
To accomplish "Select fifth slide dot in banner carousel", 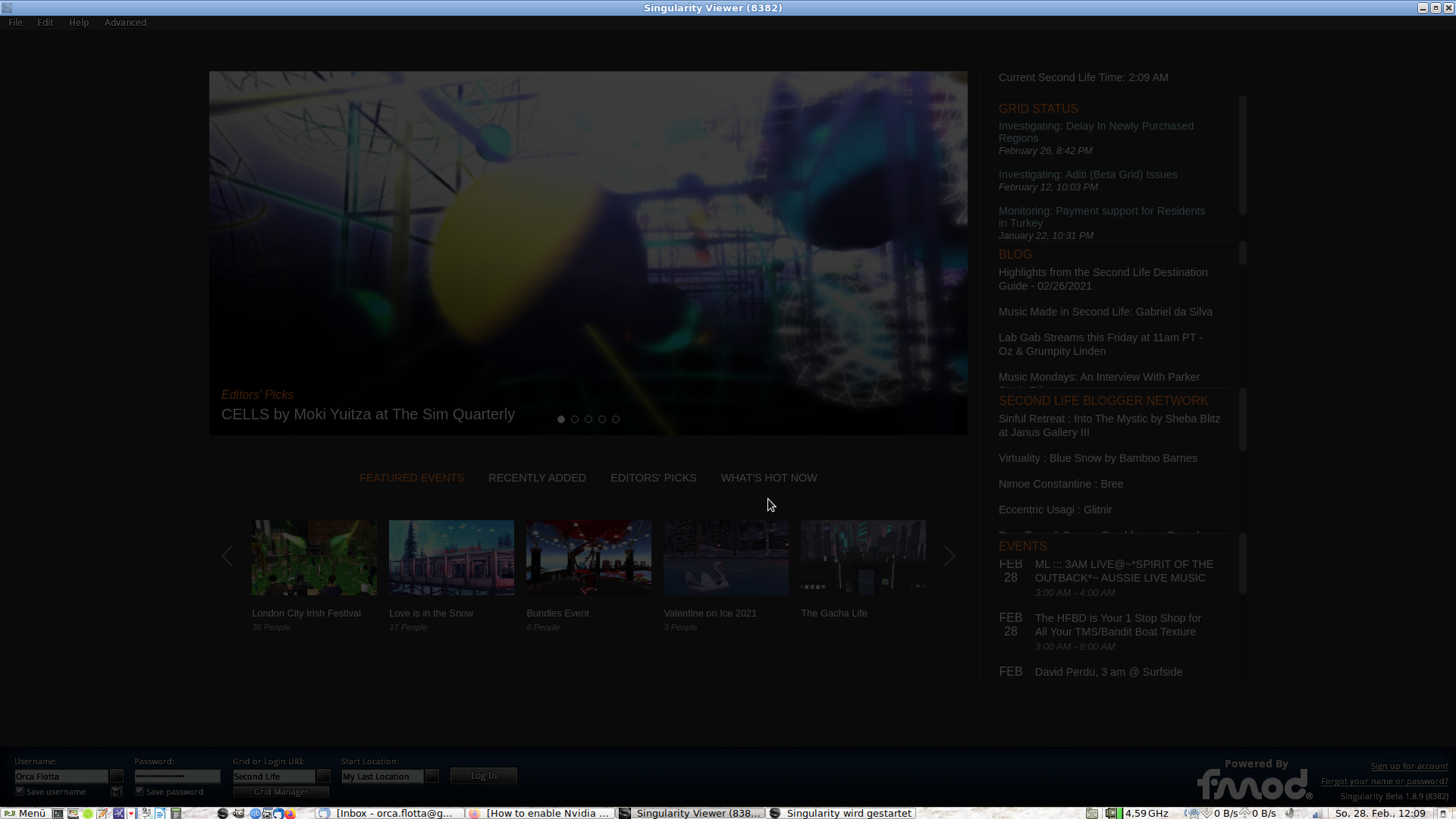I will pos(616,419).
